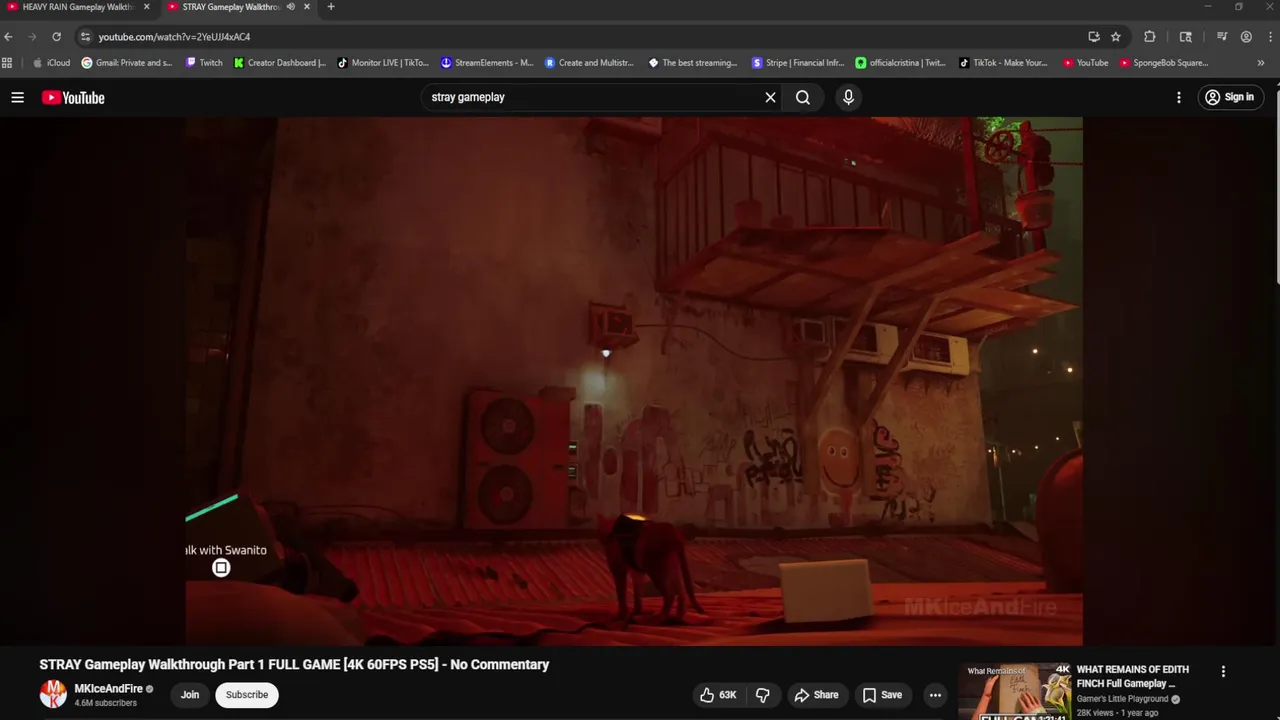Go back with browser back arrow
1280x720 pixels.
point(9,37)
